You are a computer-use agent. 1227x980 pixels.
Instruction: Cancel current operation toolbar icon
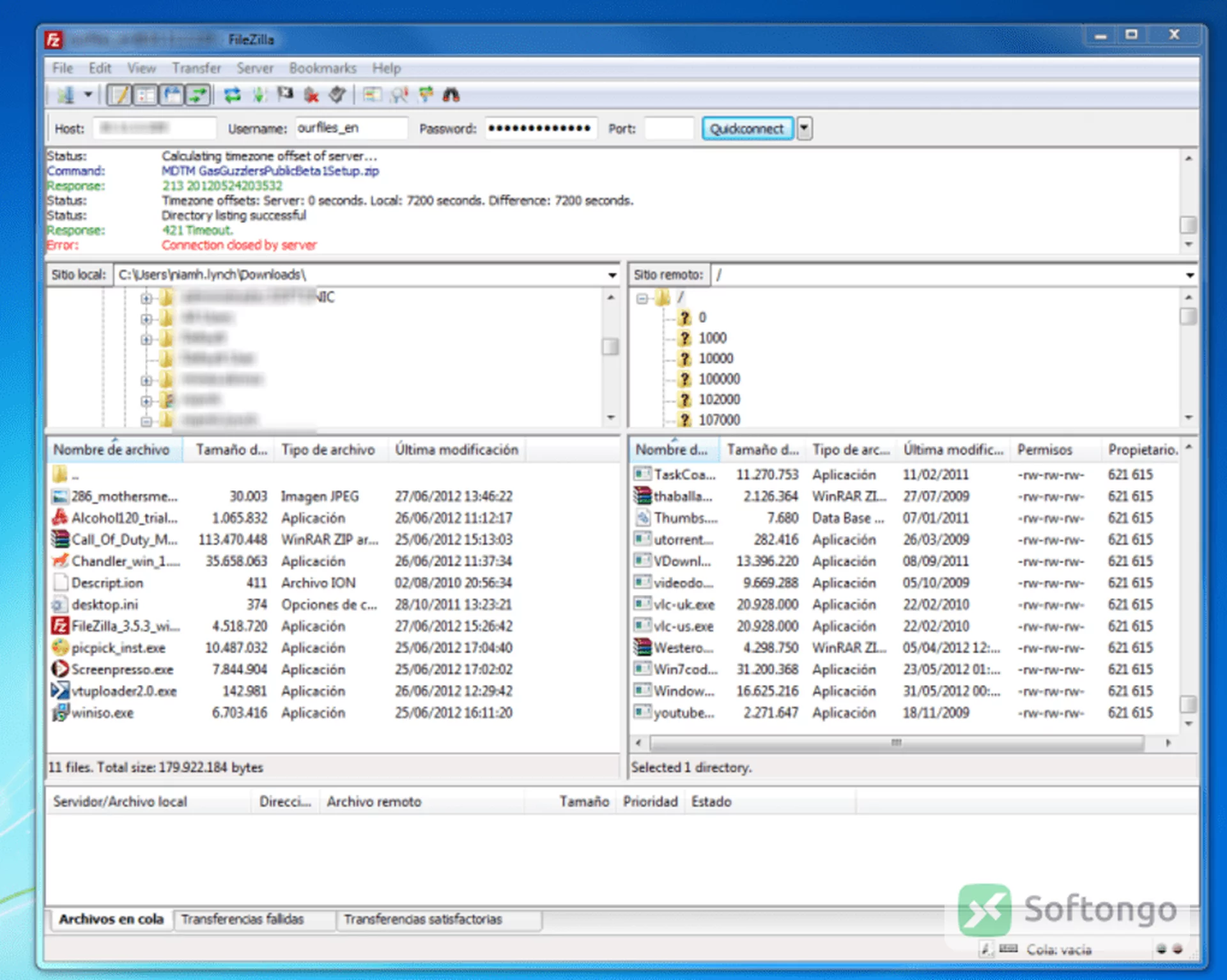285,95
